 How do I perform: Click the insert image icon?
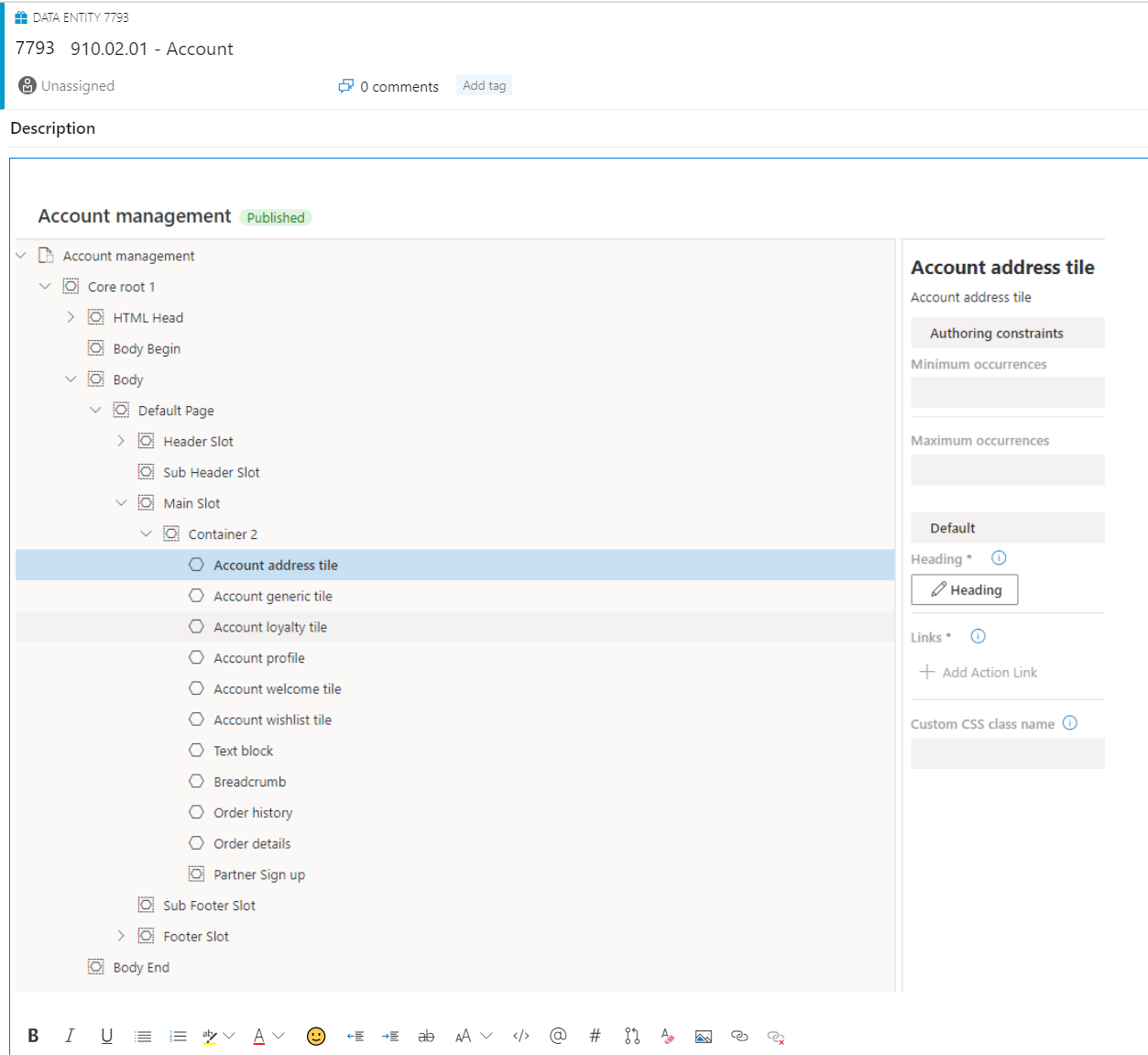pyautogui.click(x=703, y=1036)
